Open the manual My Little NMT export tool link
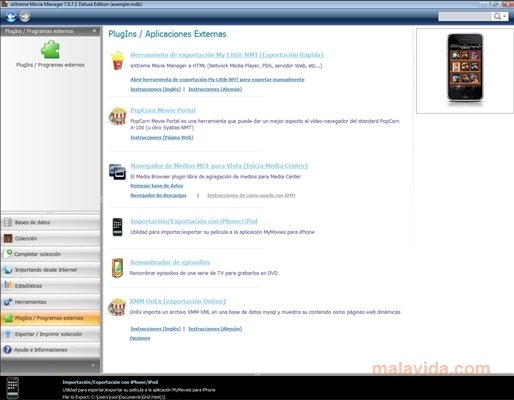Screen dimensions: 514x400 (217, 80)
